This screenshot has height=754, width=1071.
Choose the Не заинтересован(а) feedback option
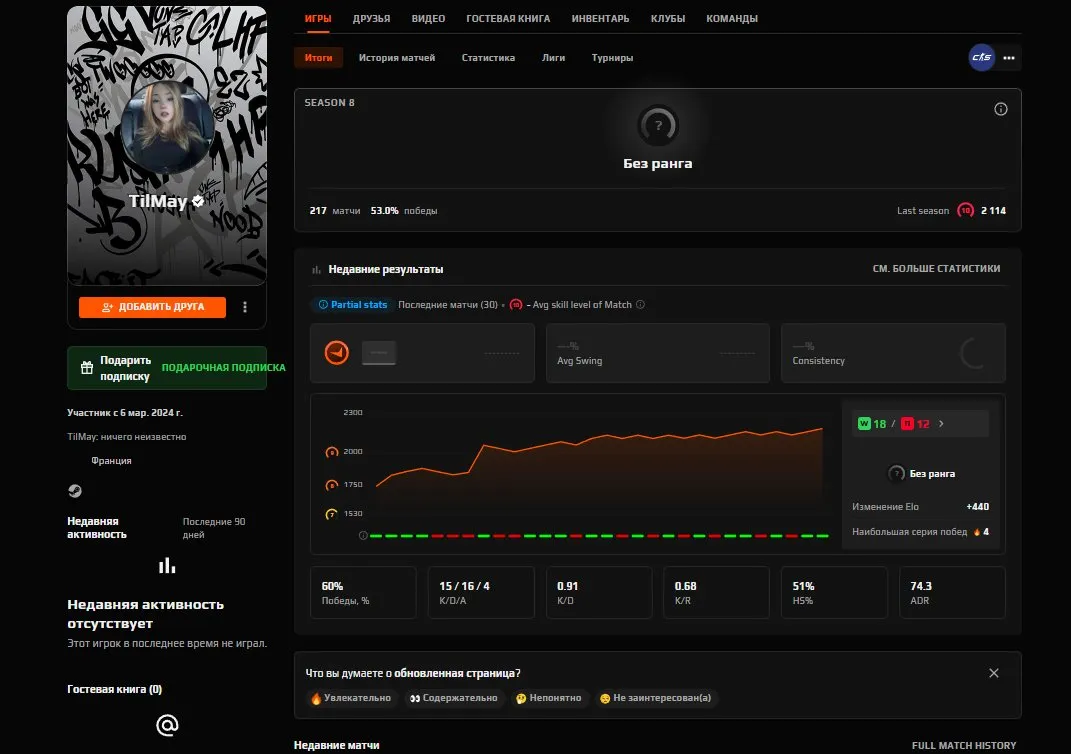(656, 698)
